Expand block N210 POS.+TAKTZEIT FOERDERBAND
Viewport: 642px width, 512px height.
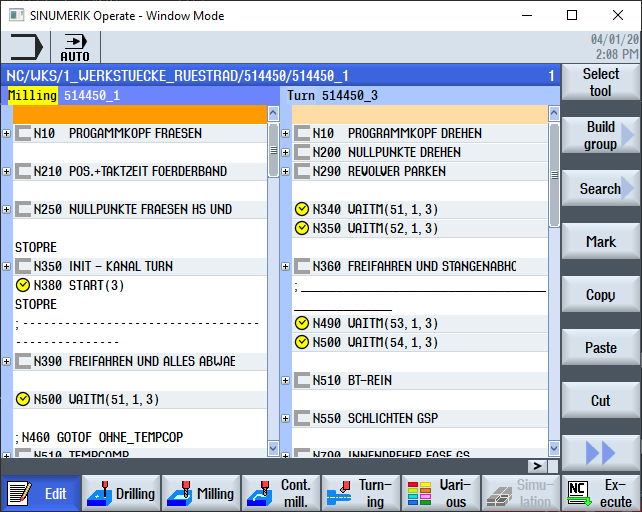coord(7,171)
